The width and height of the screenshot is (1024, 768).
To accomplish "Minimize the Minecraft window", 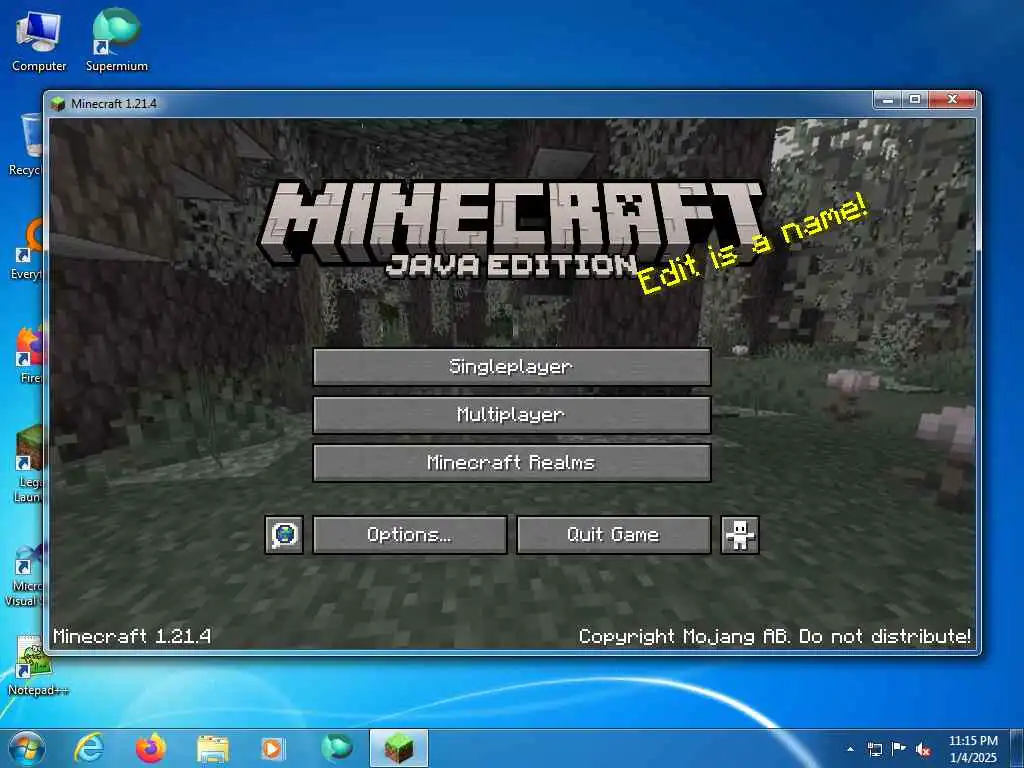I will point(887,100).
